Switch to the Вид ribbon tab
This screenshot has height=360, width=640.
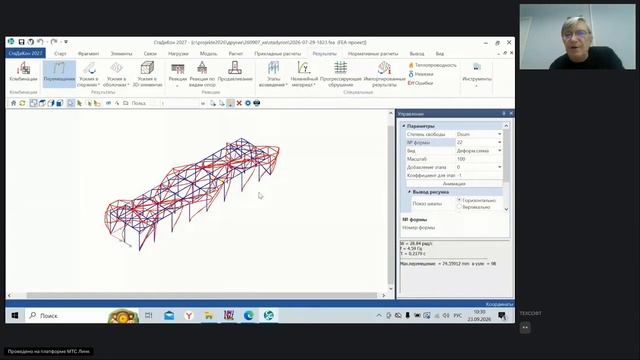click(440, 53)
